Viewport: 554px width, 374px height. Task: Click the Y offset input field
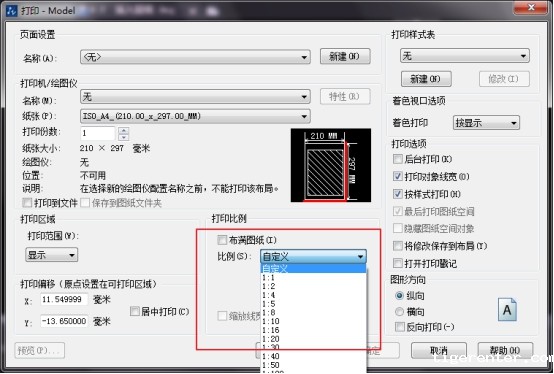tap(64, 321)
